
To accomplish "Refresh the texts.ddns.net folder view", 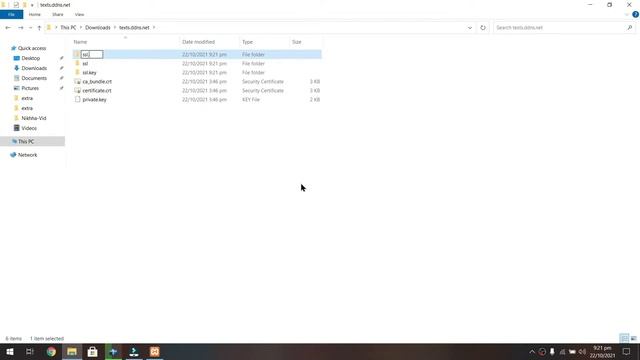I will [483, 28].
